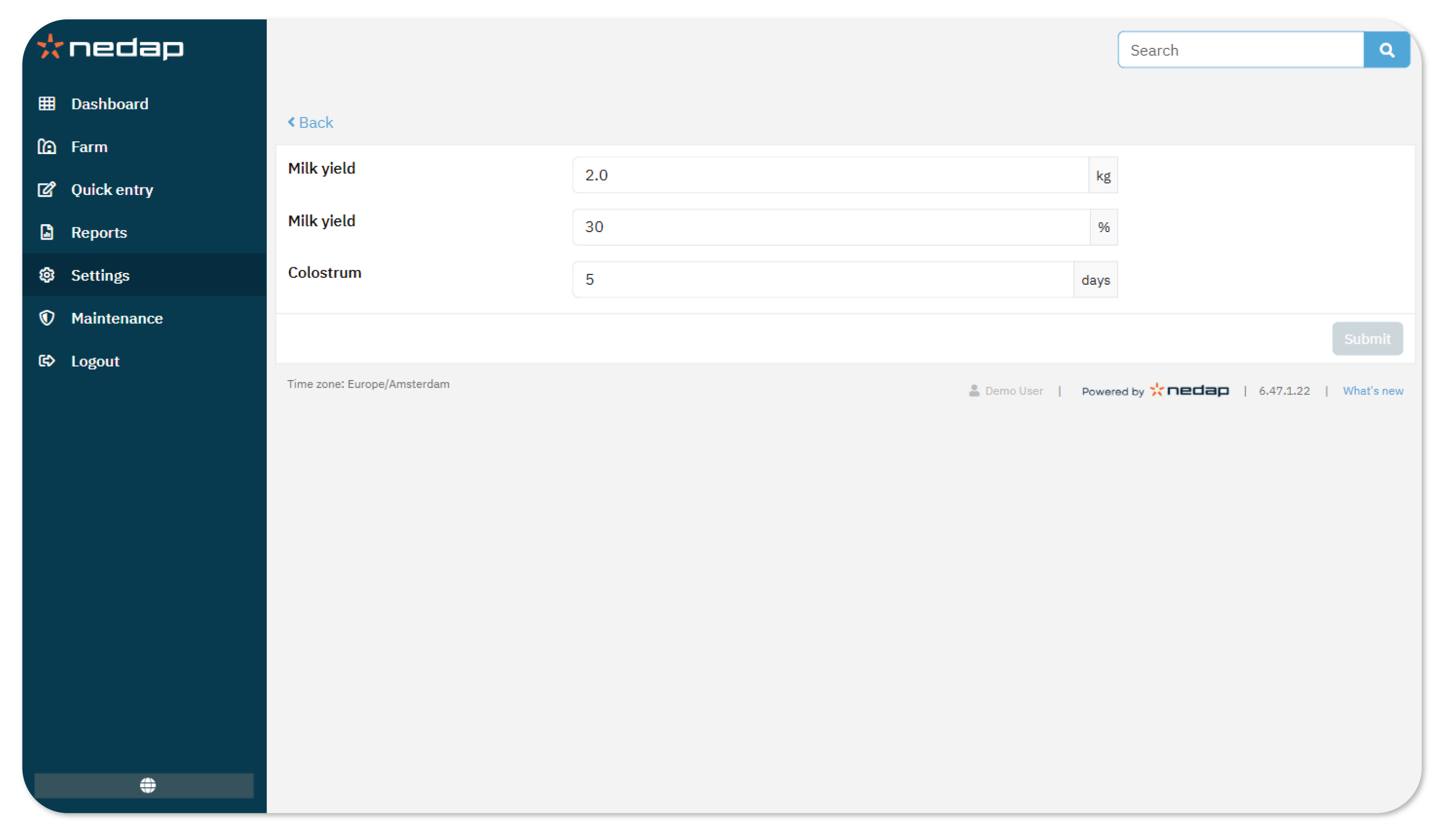Click the Maintenance shield icon
The width and height of the screenshot is (1449, 840).
click(x=47, y=318)
